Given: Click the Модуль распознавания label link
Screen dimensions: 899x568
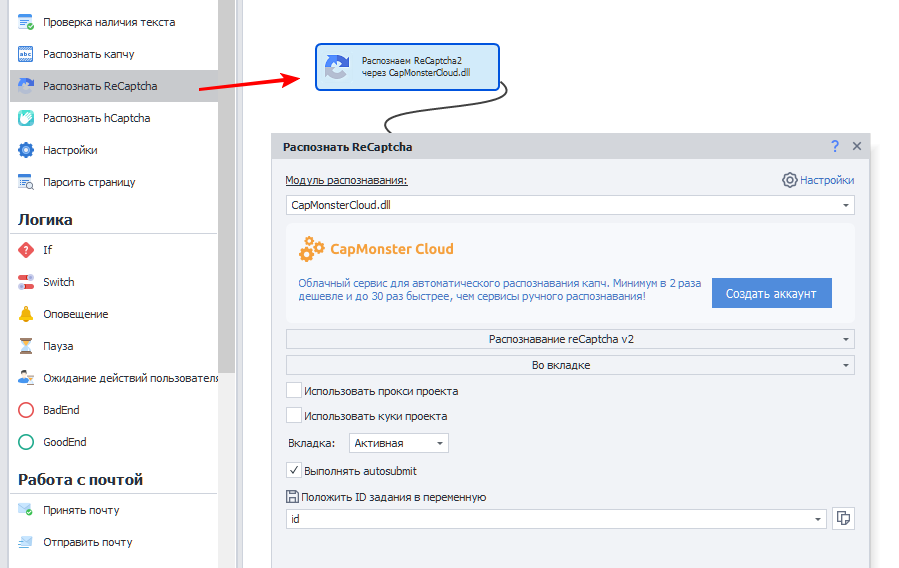Looking at the screenshot, I should pos(346,180).
